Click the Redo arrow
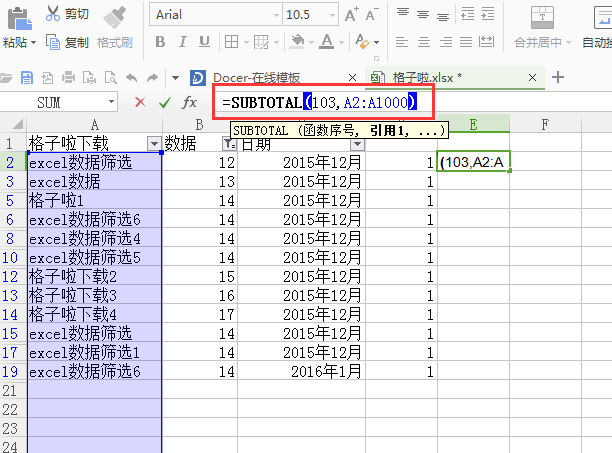This screenshot has width=612, height=453. point(152,78)
